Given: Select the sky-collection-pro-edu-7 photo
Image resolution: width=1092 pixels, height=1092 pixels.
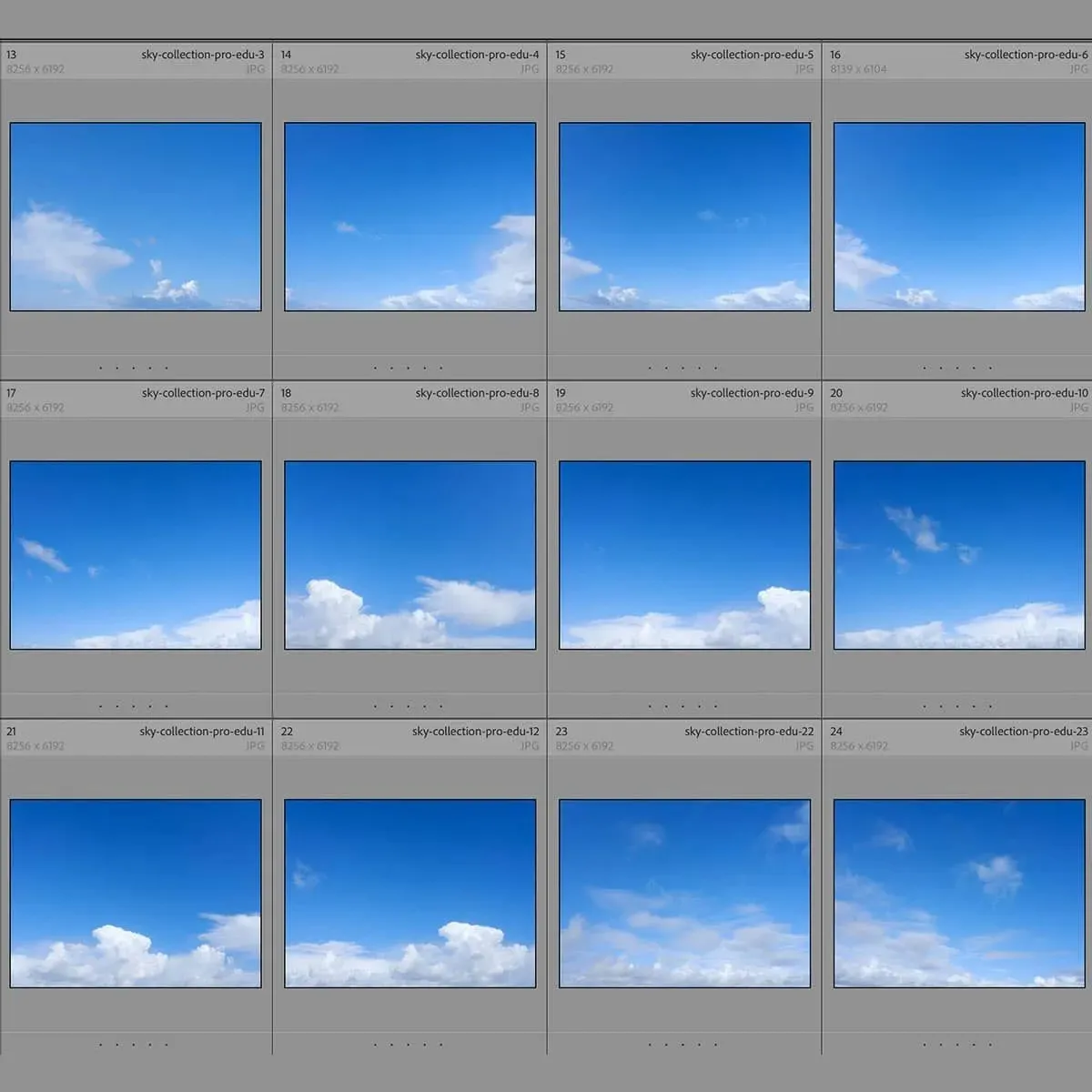Looking at the screenshot, I should click(x=136, y=555).
